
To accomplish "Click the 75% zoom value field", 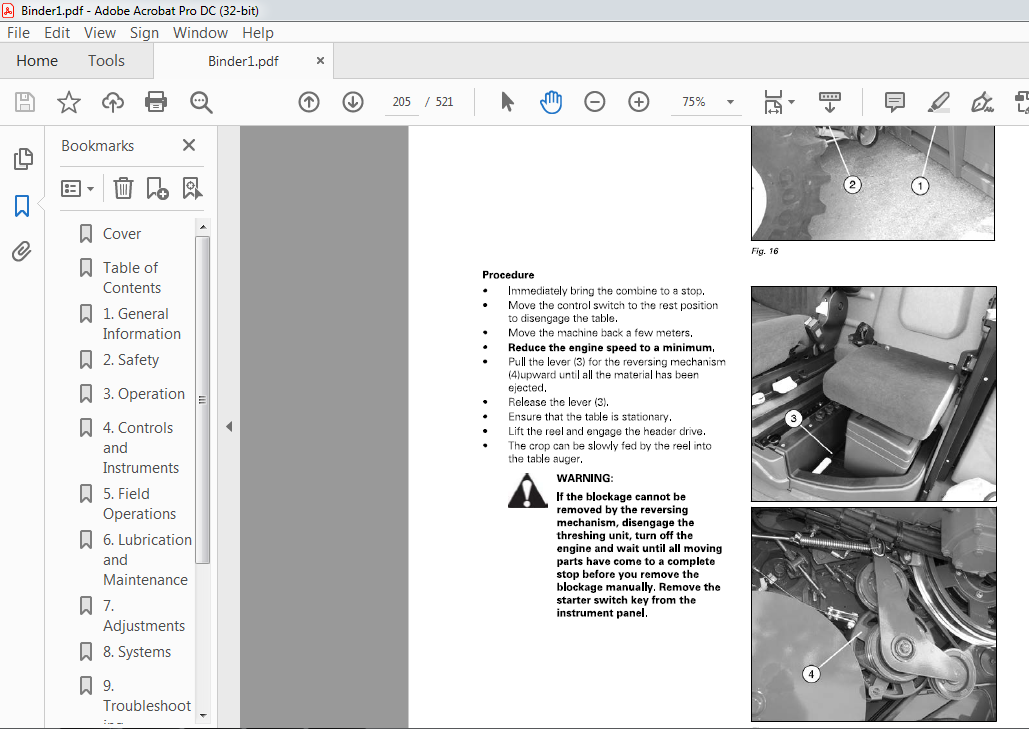I will [694, 102].
